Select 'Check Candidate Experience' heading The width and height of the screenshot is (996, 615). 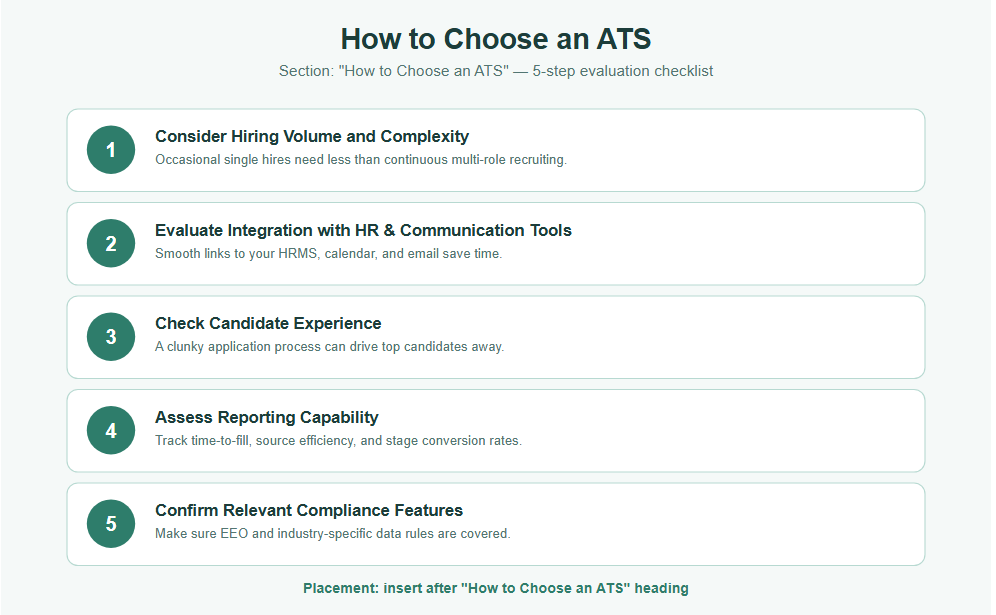[268, 323]
